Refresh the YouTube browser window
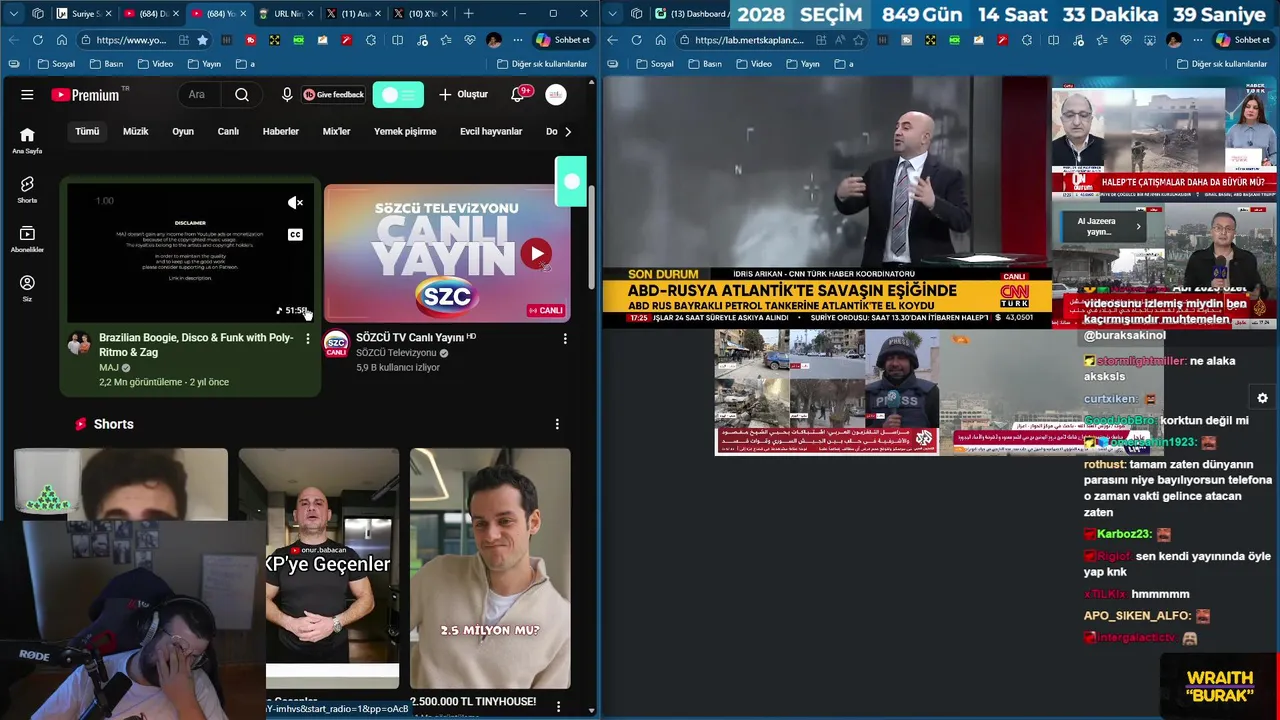 click(38, 40)
